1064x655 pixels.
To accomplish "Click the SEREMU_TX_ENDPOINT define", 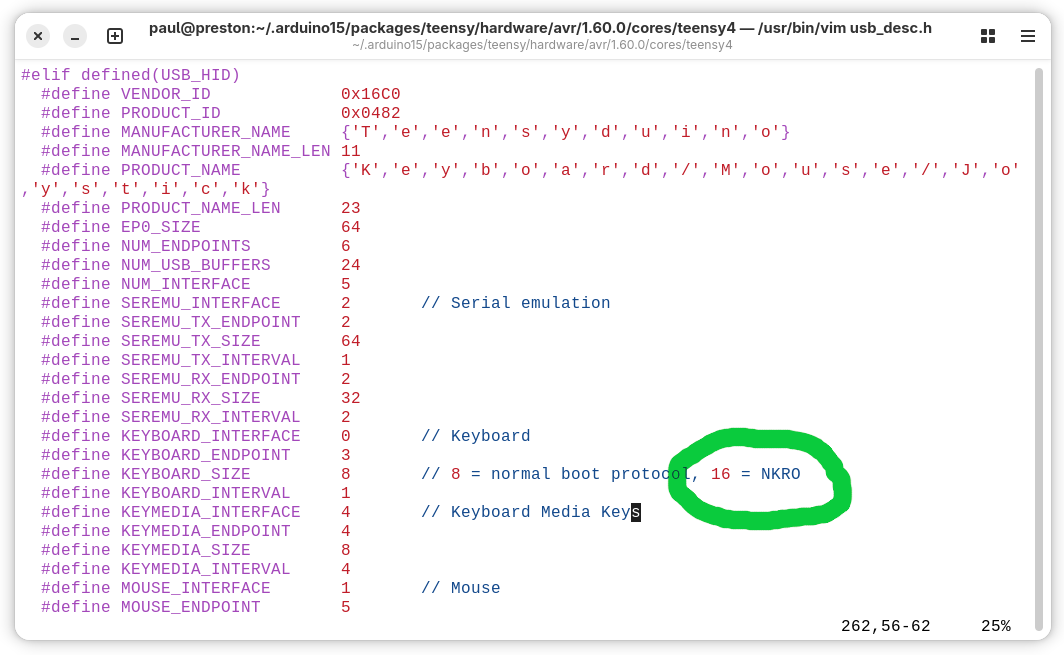I will pyautogui.click(x=170, y=322).
